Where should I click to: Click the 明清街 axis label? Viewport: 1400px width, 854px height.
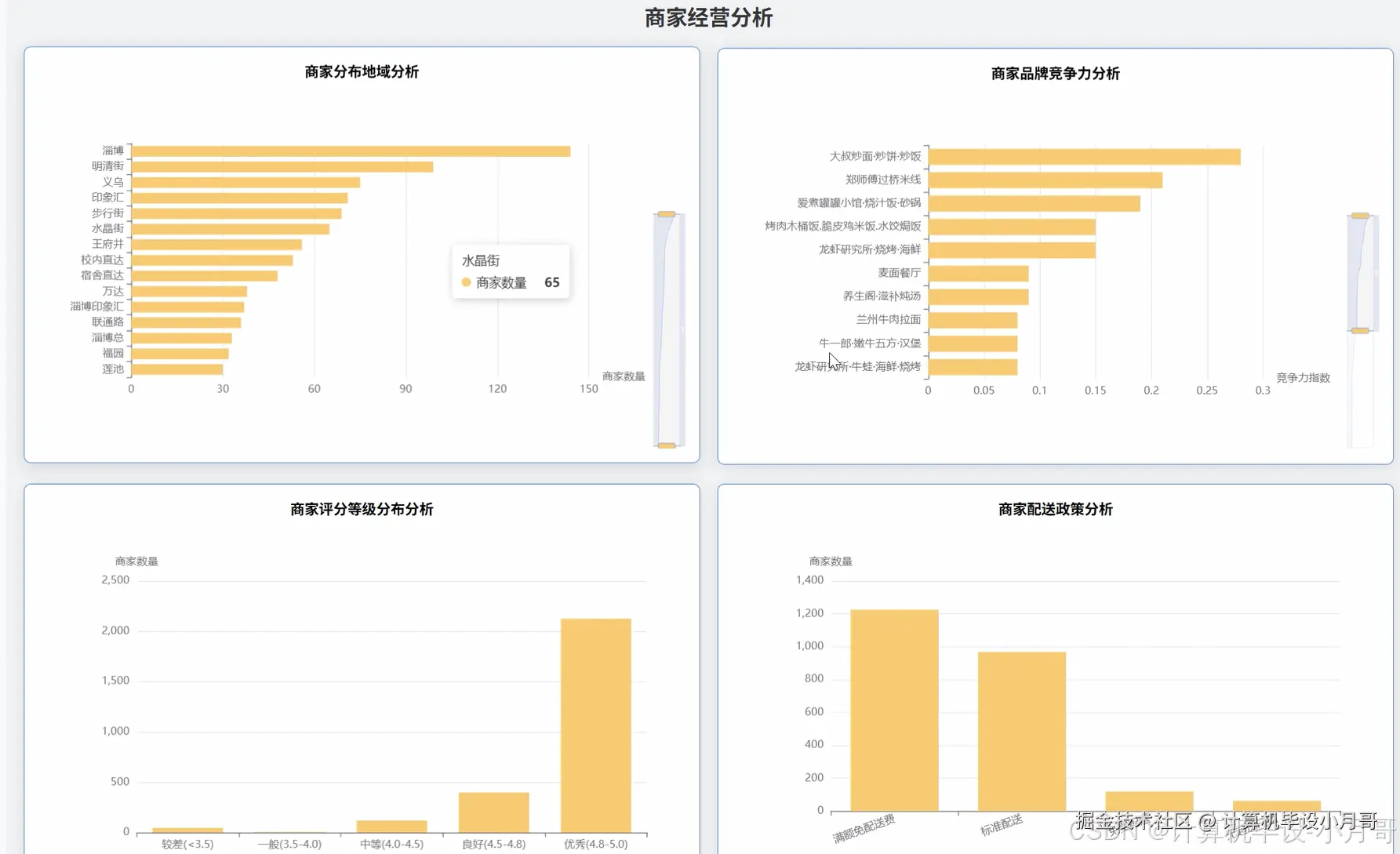[x=107, y=166]
